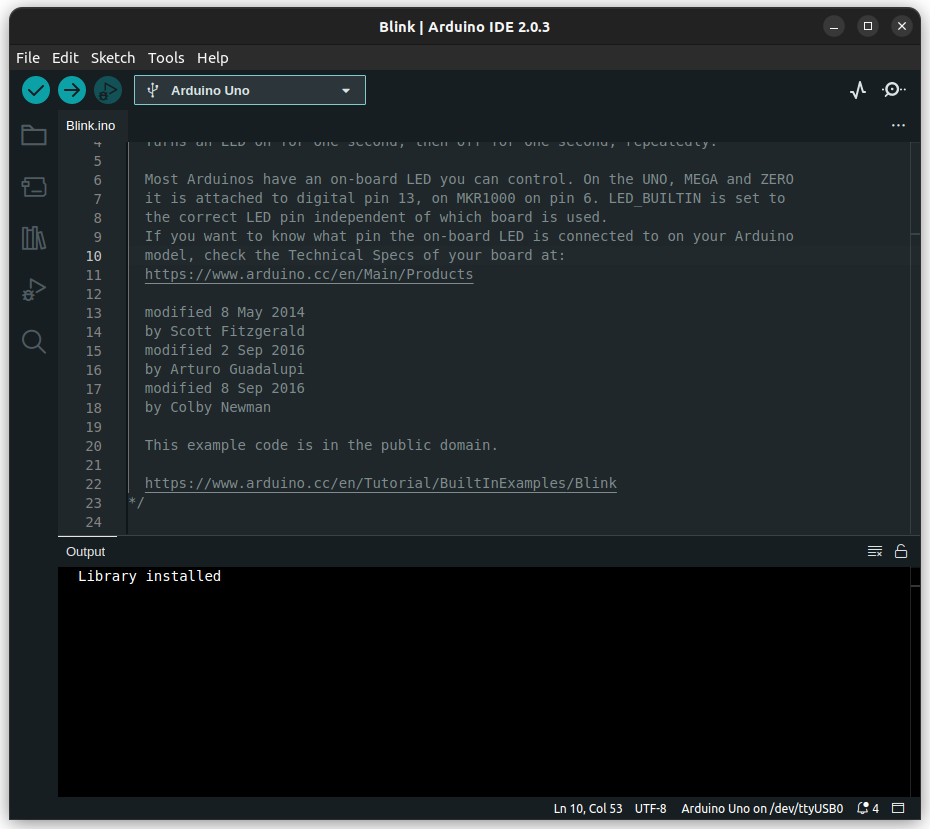Click the line starting 'Most Arduinos have'
Screen dimensions: 930x829
pos(469,179)
